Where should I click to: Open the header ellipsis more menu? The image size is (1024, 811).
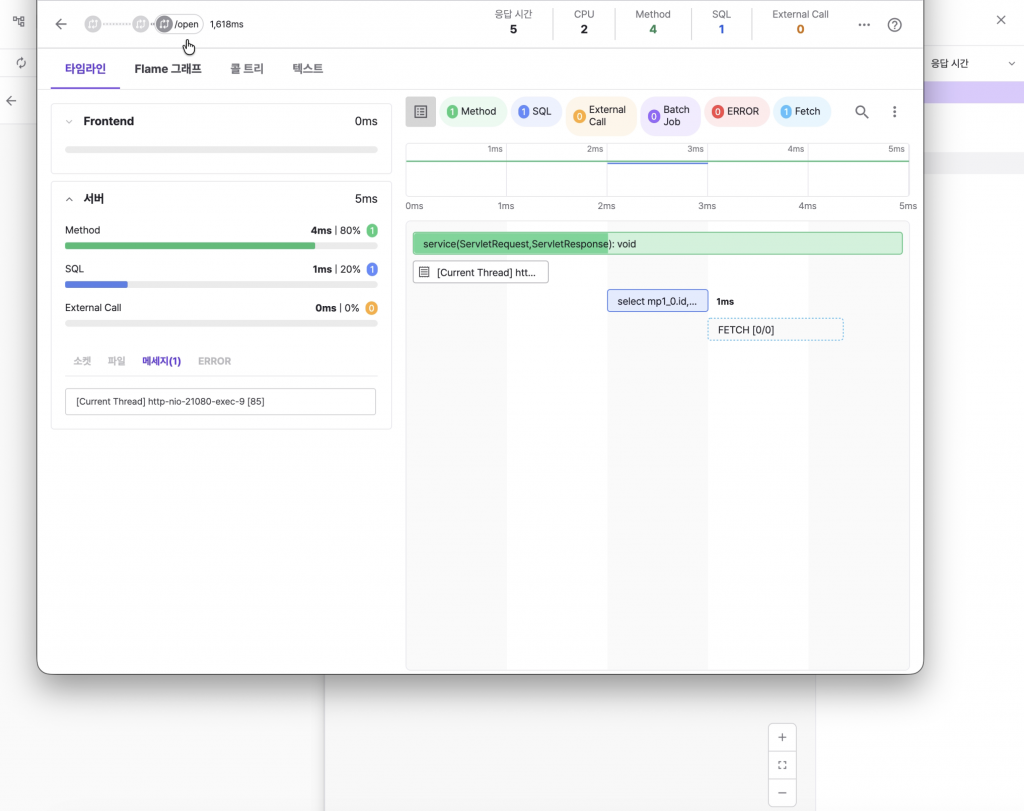tap(864, 24)
